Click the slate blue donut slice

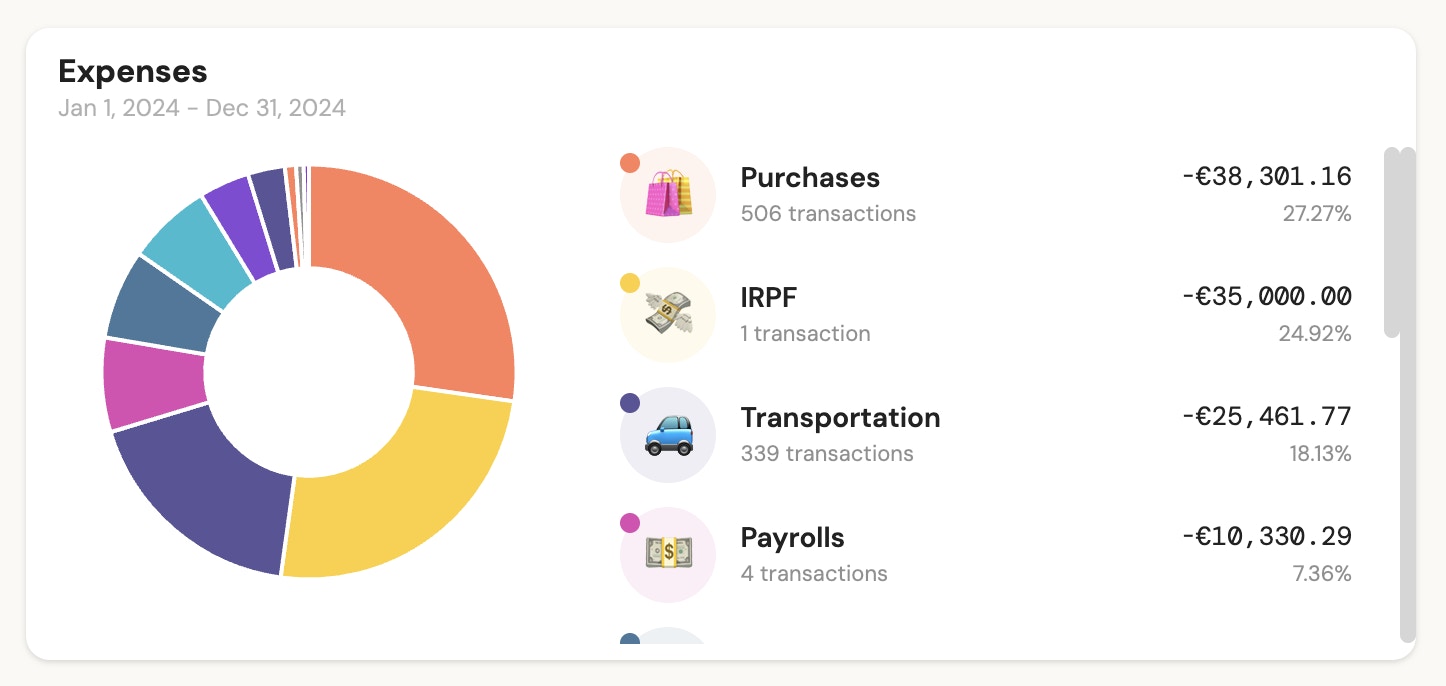[x=160, y=305]
